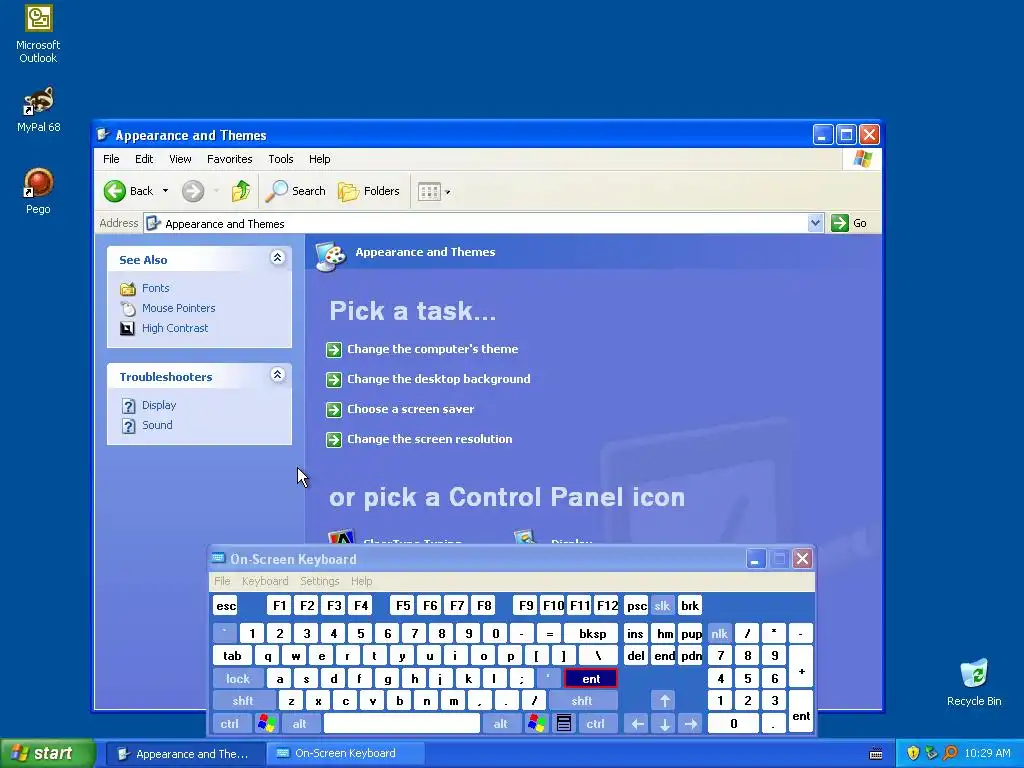Click the psc (print screen) key
Image resolution: width=1024 pixels, height=768 pixels.
coord(636,606)
